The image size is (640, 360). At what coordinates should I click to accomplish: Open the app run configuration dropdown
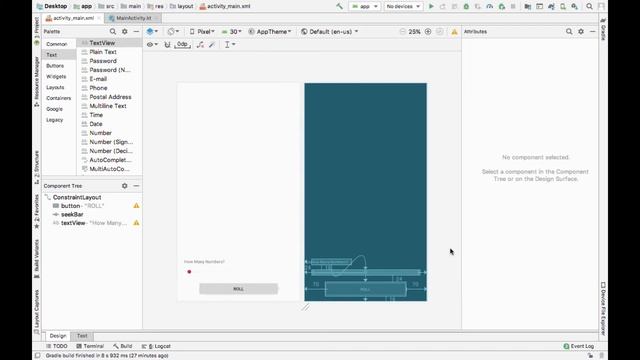click(x=364, y=7)
